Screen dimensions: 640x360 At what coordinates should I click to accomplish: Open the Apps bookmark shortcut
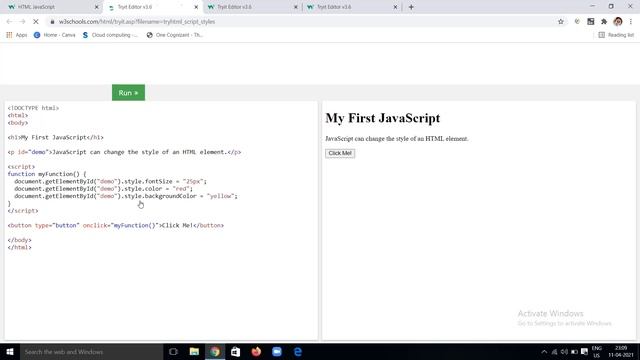pos(17,35)
